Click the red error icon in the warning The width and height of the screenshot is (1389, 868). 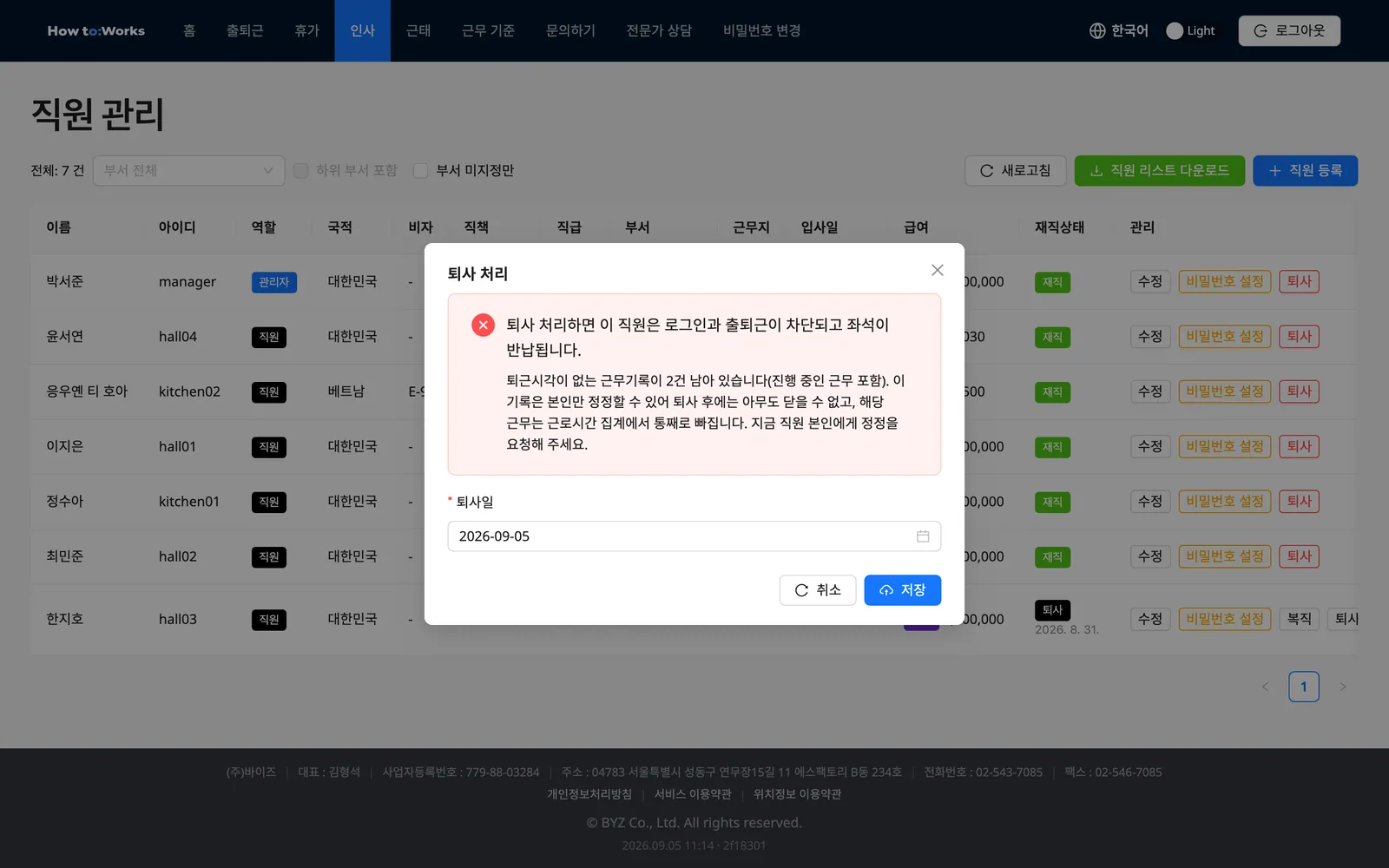point(483,325)
